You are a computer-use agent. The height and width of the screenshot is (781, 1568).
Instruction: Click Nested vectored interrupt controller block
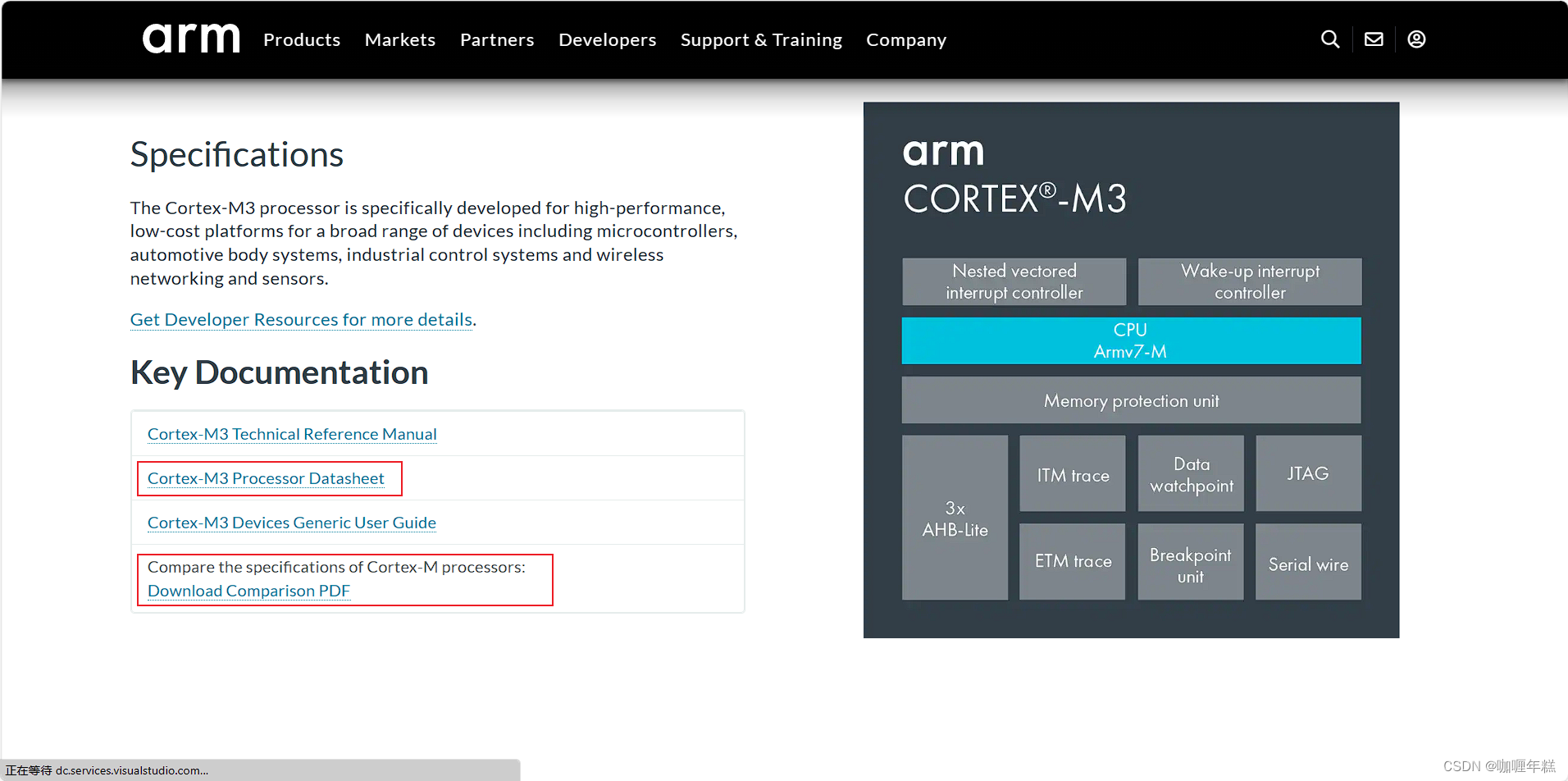[1014, 281]
